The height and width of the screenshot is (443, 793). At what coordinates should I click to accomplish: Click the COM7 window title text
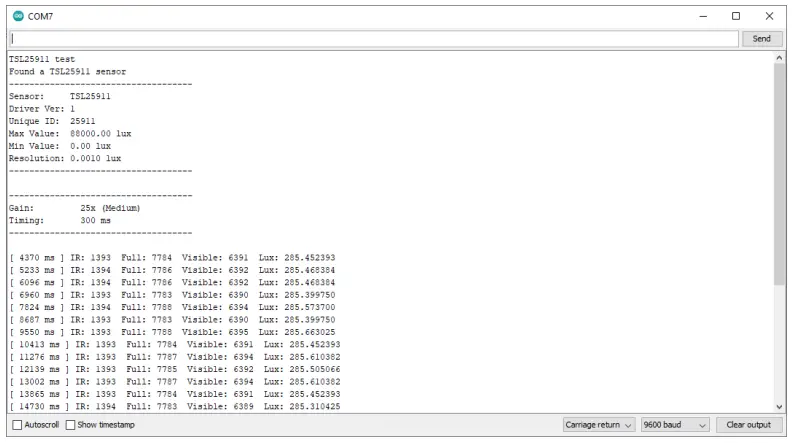40,16
